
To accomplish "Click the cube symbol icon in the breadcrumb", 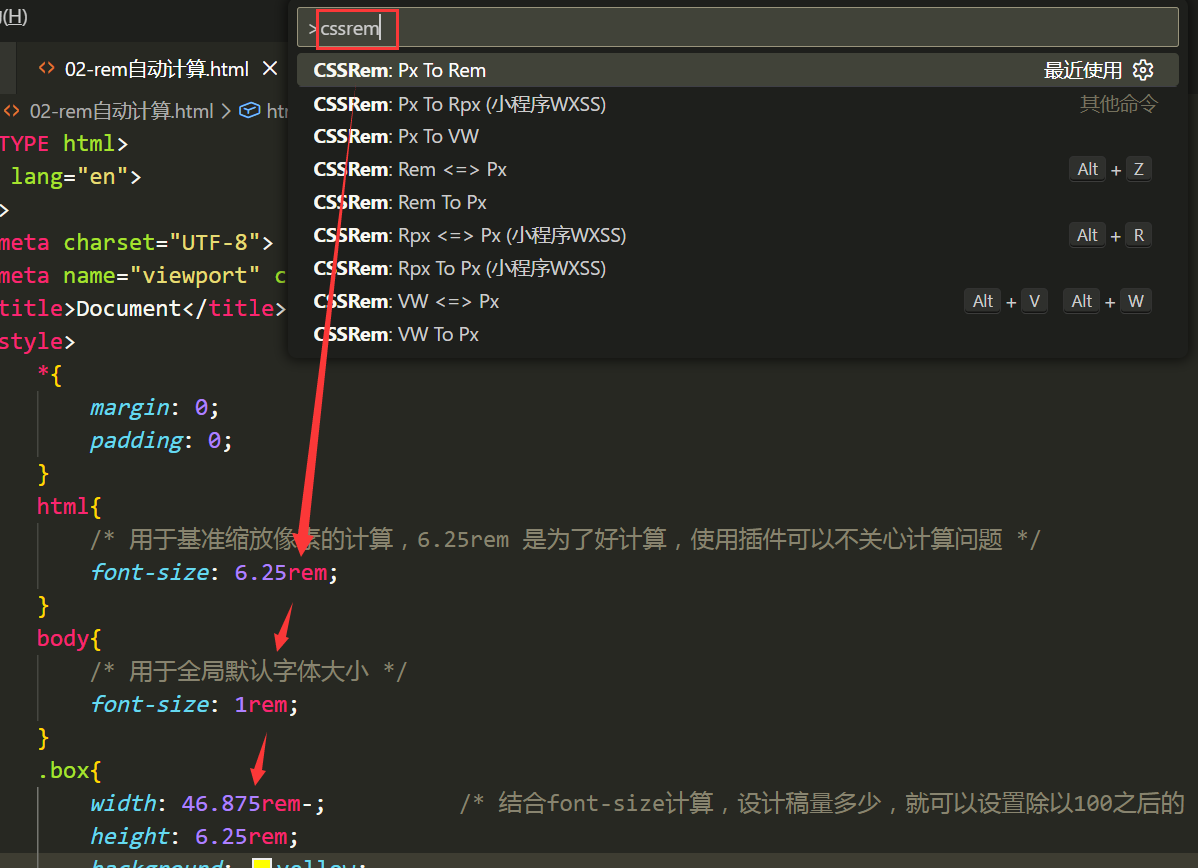I will 250,111.
